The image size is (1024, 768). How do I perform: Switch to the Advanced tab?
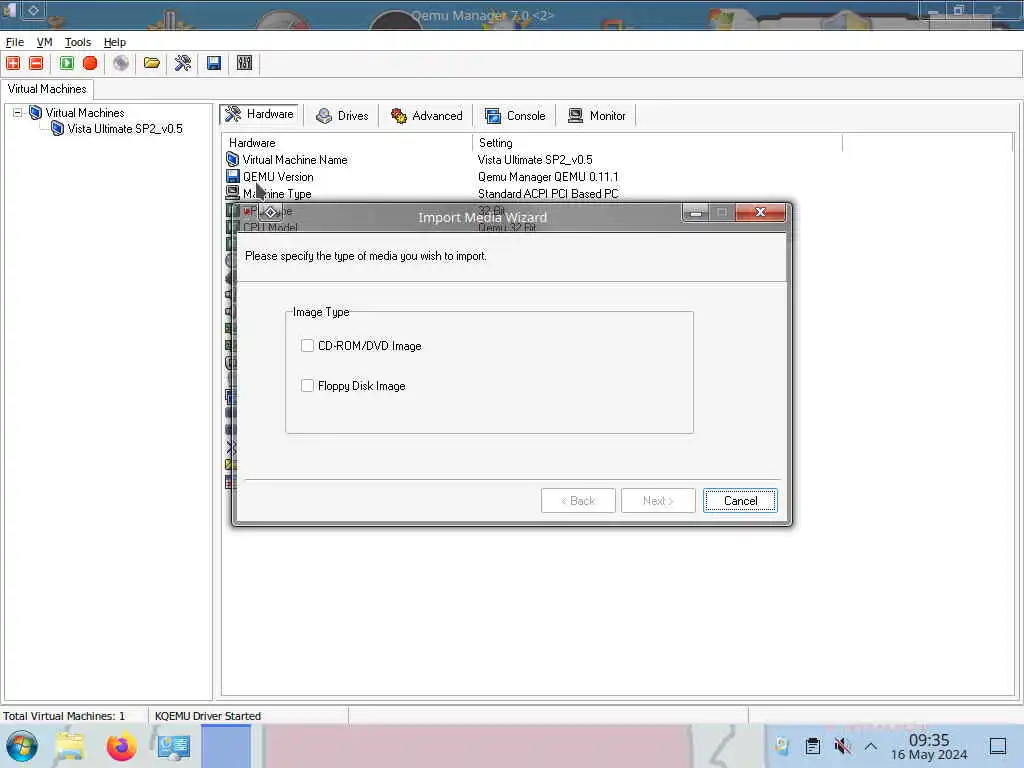(x=426, y=116)
